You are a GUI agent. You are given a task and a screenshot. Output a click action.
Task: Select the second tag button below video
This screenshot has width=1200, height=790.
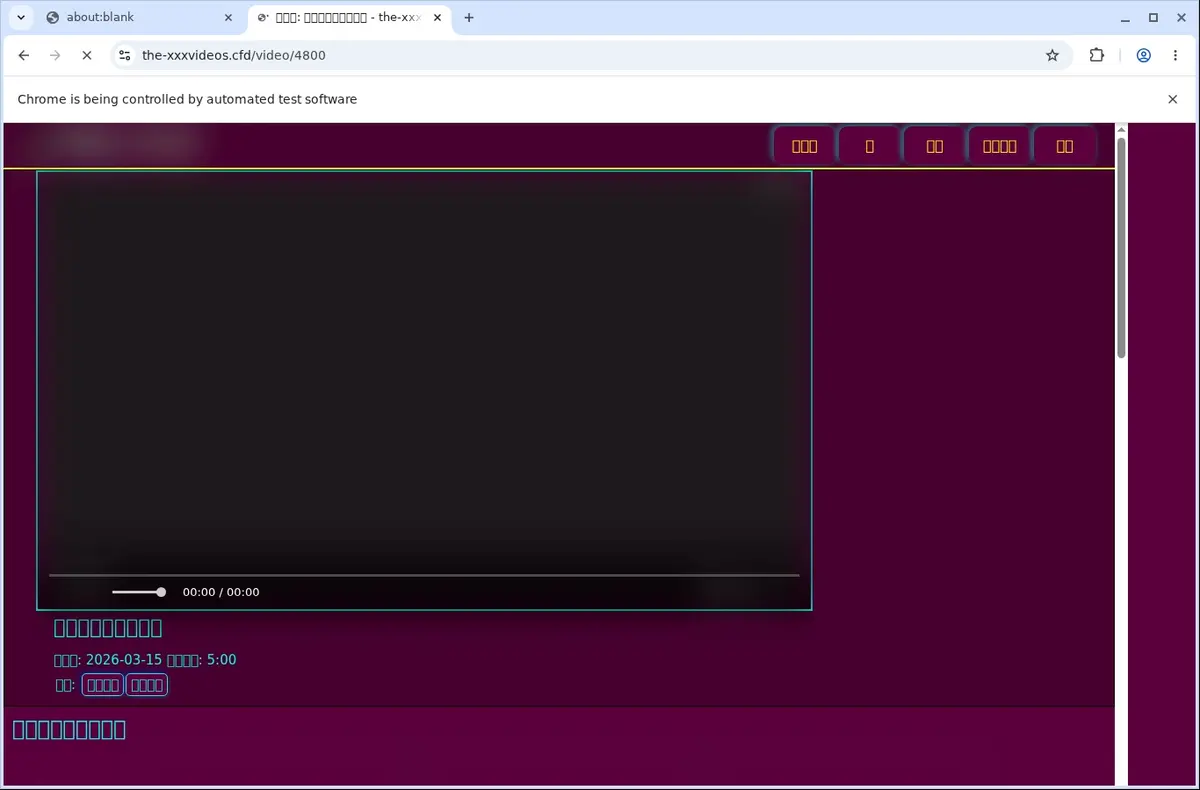point(147,685)
